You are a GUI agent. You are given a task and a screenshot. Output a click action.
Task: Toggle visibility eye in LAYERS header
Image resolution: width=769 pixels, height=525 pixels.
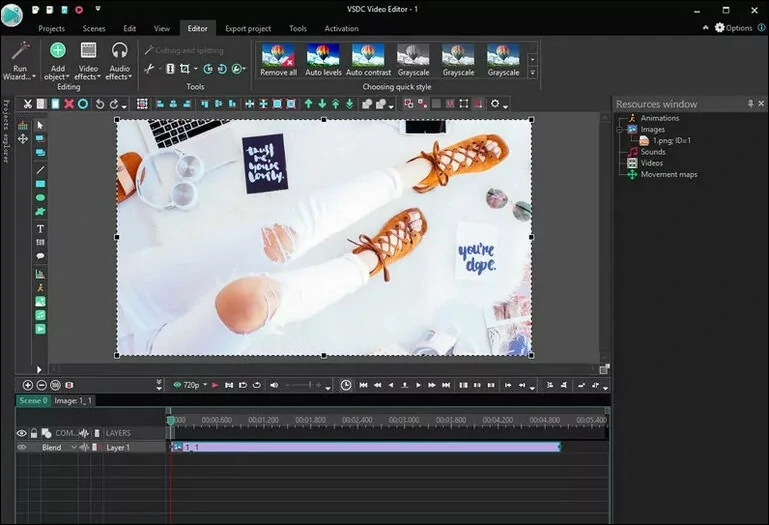(22, 433)
